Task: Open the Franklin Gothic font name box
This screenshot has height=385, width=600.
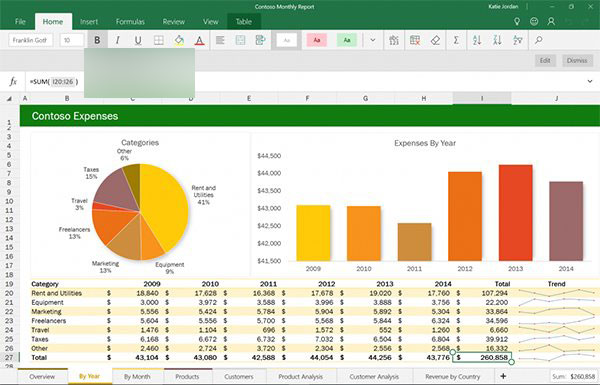Action: 30,40
